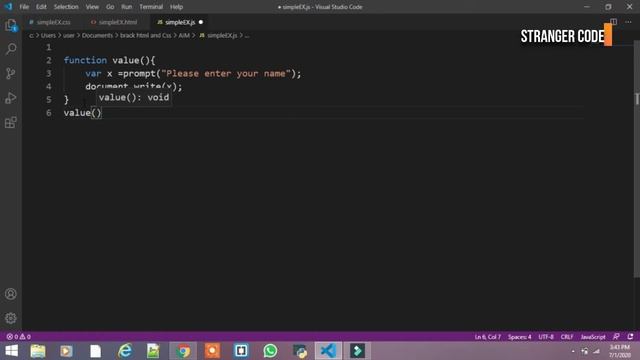Screen dimensions: 640x360
Task: Open the File menu
Action: point(24,7)
